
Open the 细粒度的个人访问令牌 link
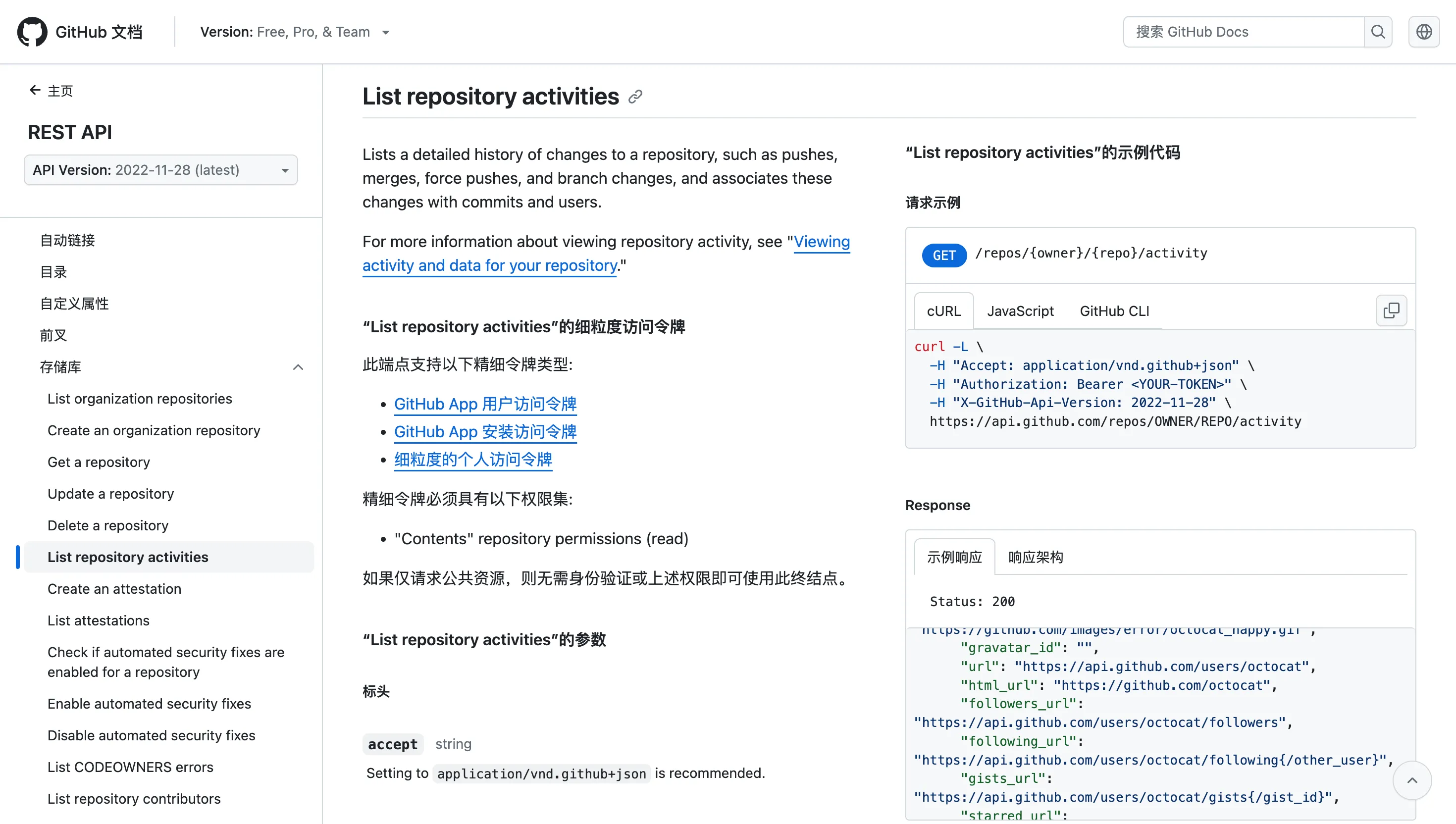[472, 460]
